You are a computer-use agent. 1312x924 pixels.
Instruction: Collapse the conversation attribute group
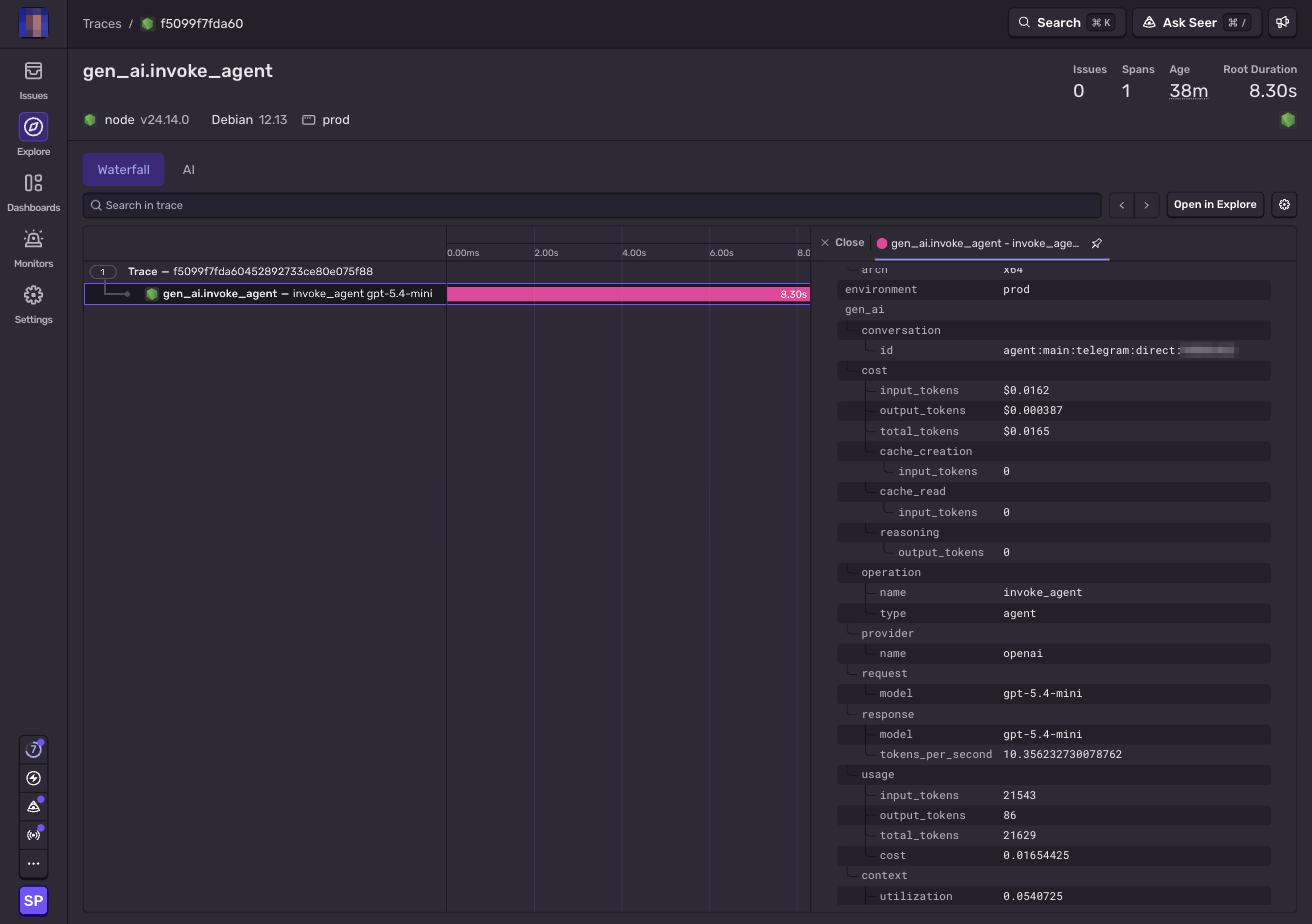tap(900, 330)
